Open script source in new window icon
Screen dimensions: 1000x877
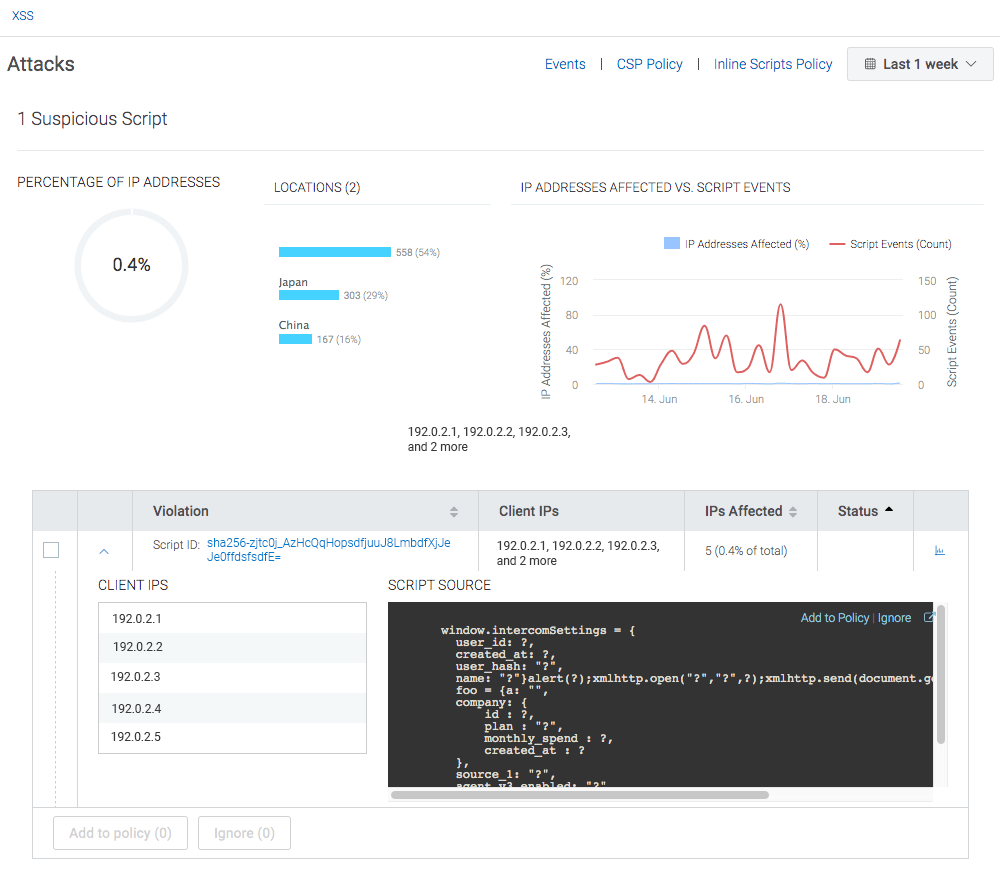click(x=929, y=617)
